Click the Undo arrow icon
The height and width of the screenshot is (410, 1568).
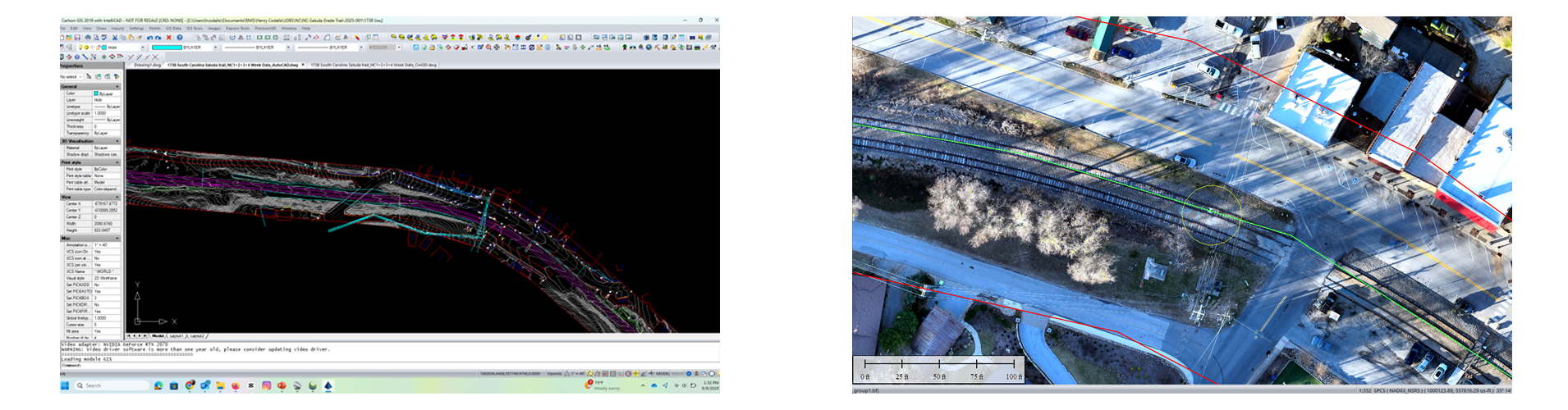(150, 38)
